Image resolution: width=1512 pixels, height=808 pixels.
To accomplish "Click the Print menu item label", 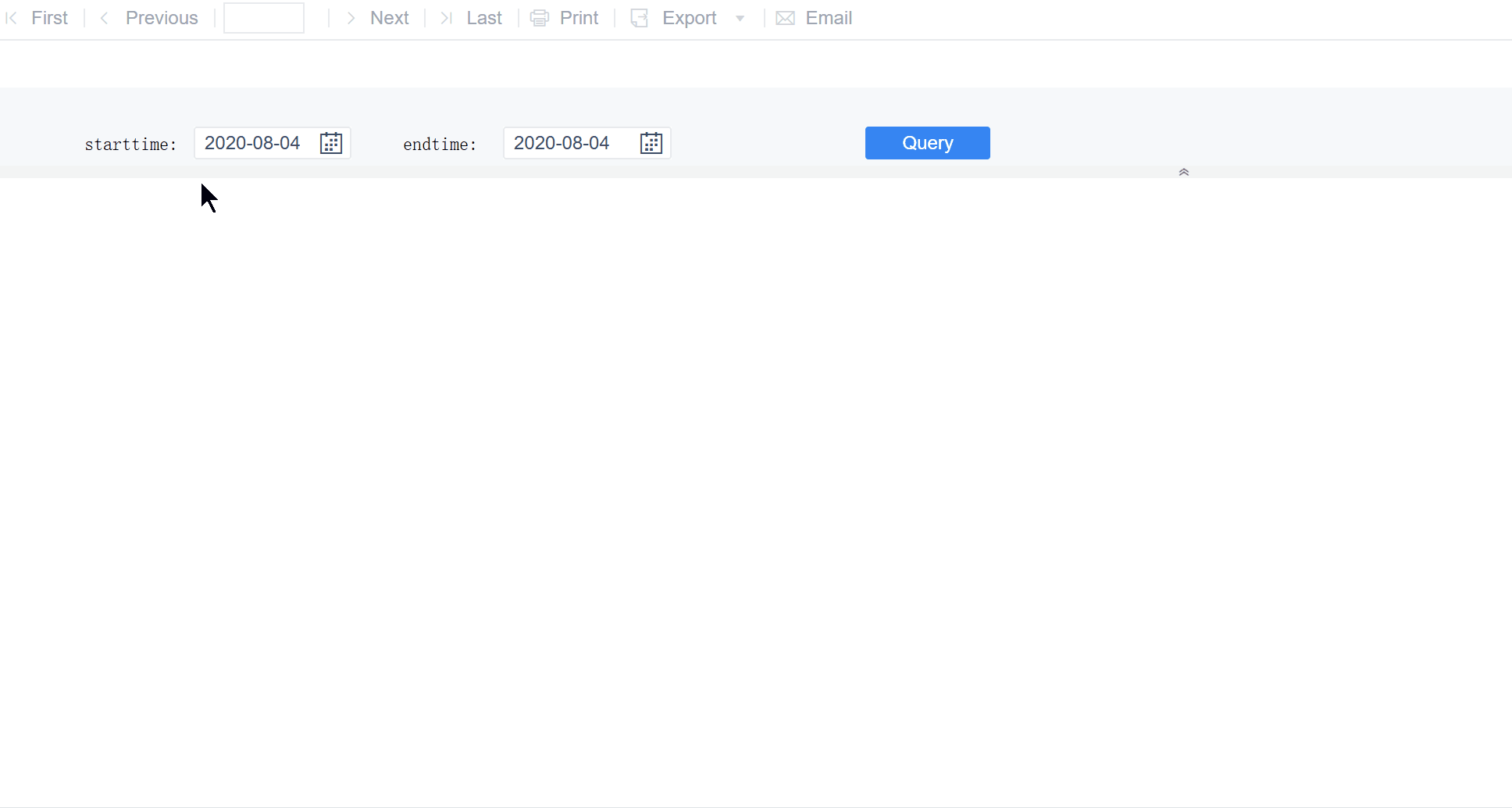I will (579, 17).
